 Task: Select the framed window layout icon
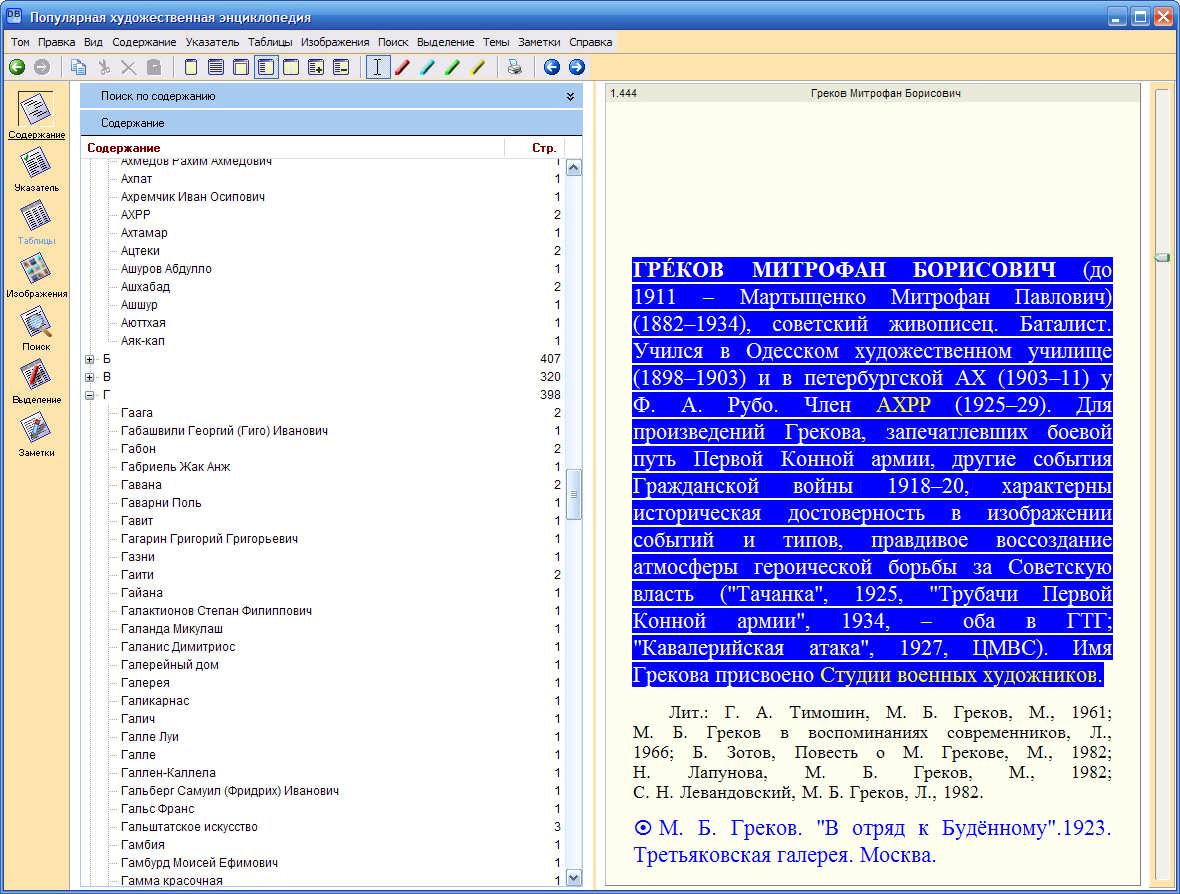coord(241,67)
